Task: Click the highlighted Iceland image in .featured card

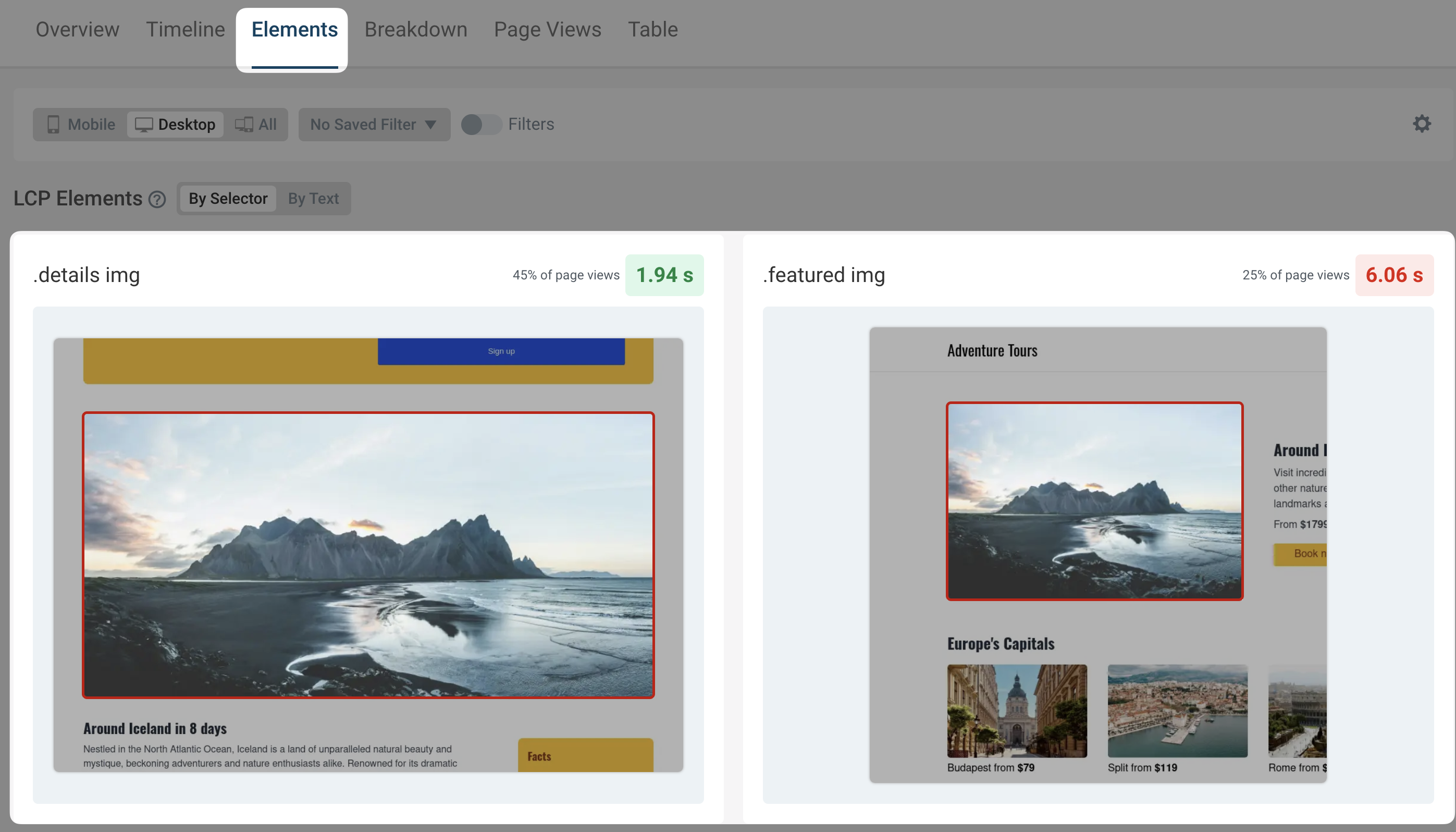Action: click(1094, 501)
